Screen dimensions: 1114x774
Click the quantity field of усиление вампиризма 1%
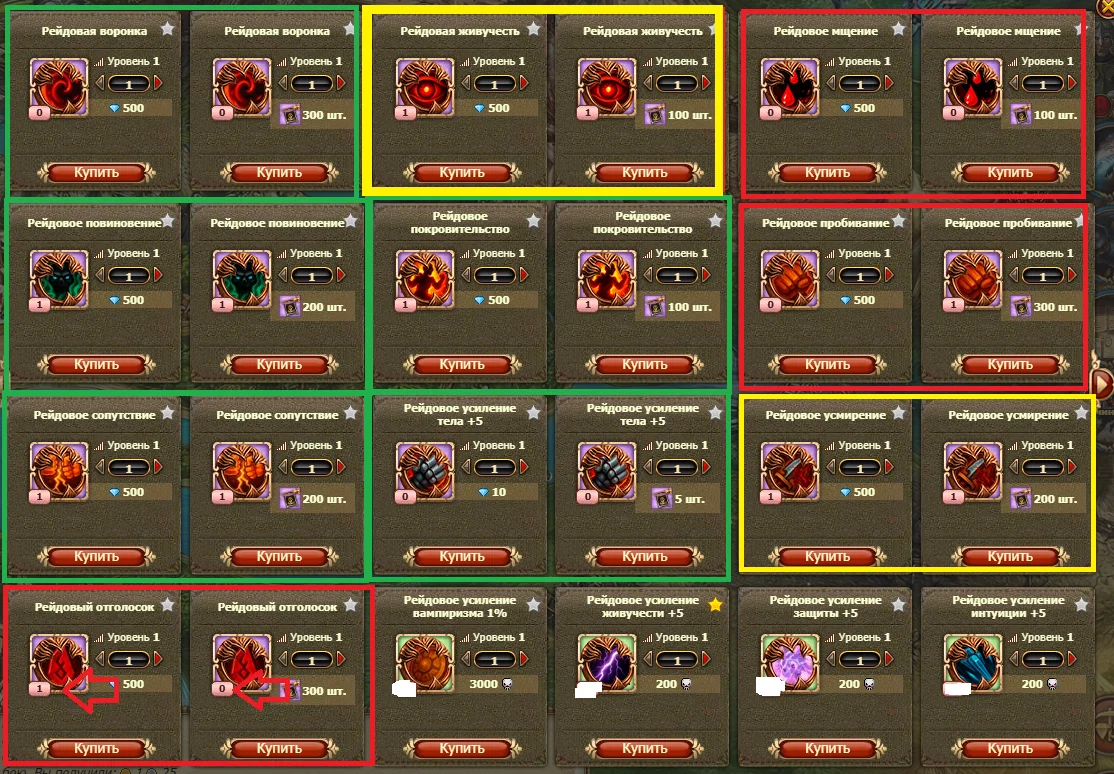point(494,660)
